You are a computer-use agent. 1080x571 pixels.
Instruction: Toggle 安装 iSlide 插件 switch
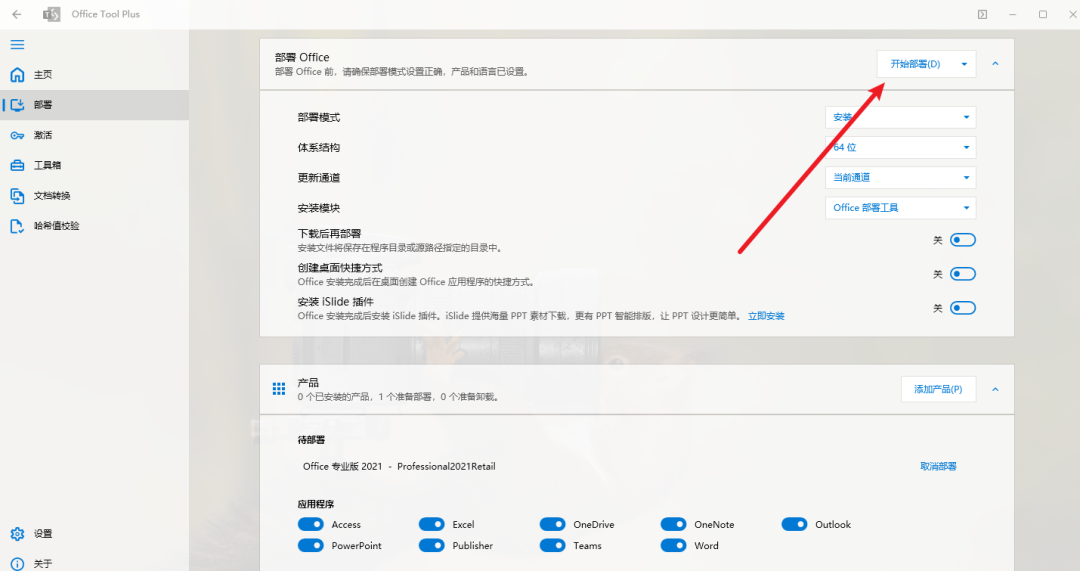click(x=962, y=308)
